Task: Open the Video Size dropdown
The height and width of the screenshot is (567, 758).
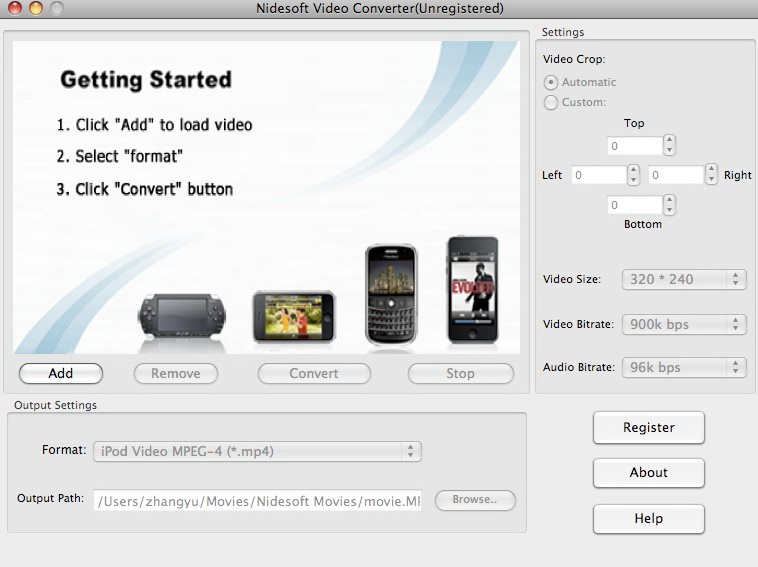Action: (x=684, y=279)
